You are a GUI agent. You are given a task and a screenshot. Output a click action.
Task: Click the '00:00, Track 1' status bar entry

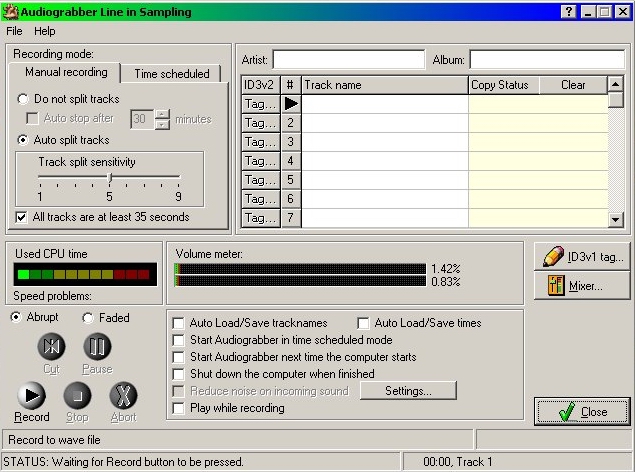coord(458,462)
